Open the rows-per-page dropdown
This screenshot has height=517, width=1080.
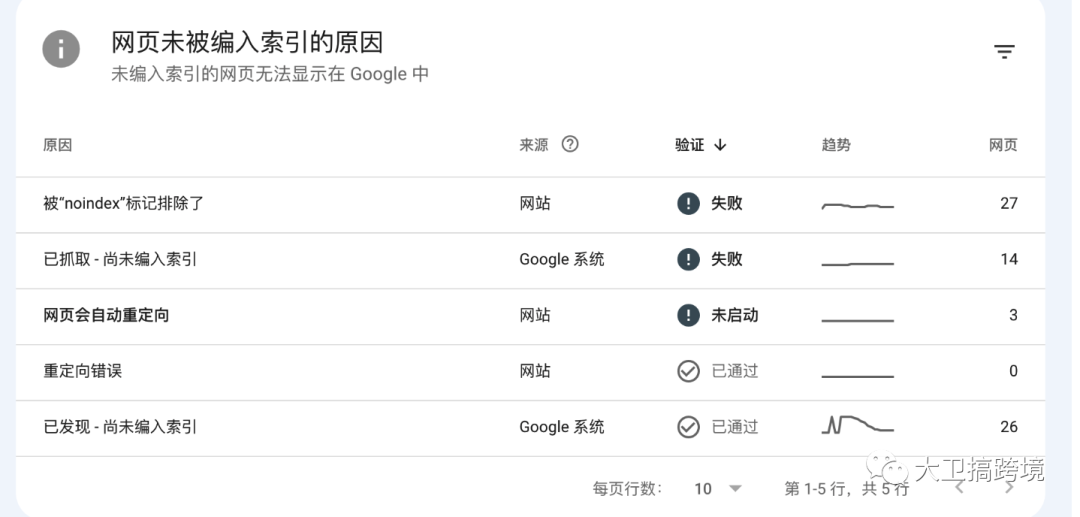718,489
